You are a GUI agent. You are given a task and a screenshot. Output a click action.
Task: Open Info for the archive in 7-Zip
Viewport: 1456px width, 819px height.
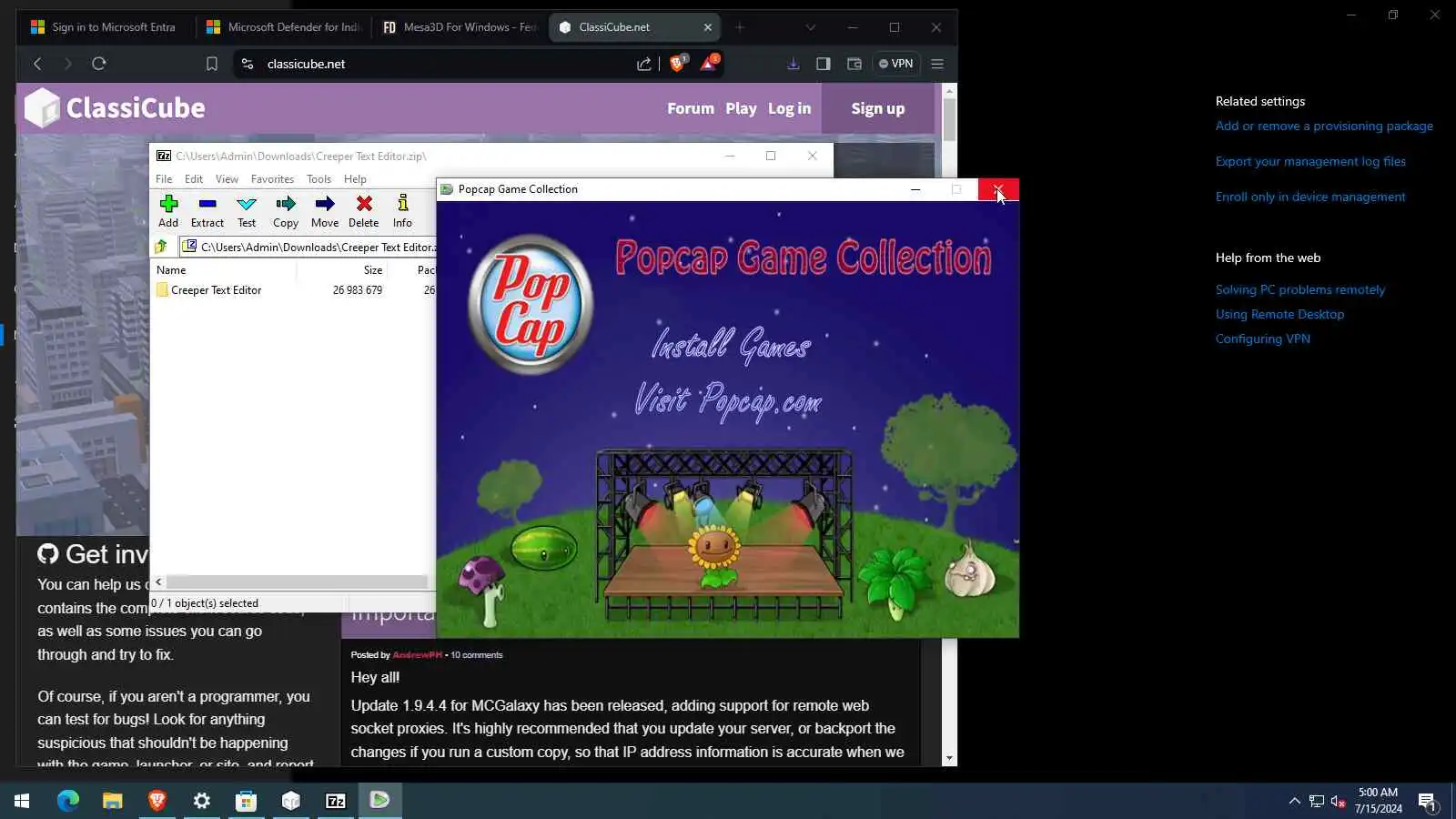tap(402, 211)
